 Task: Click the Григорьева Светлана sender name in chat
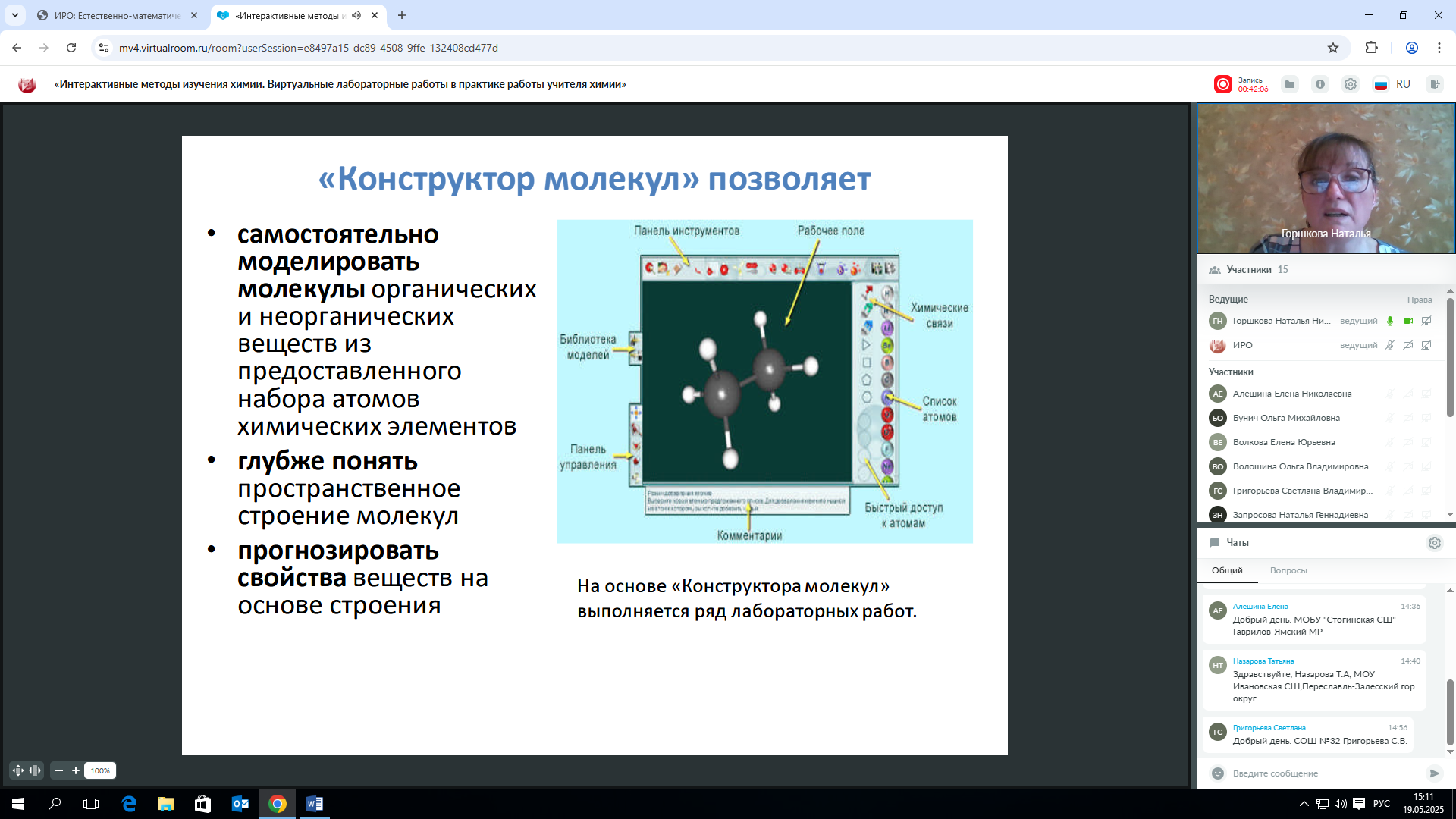(1269, 728)
